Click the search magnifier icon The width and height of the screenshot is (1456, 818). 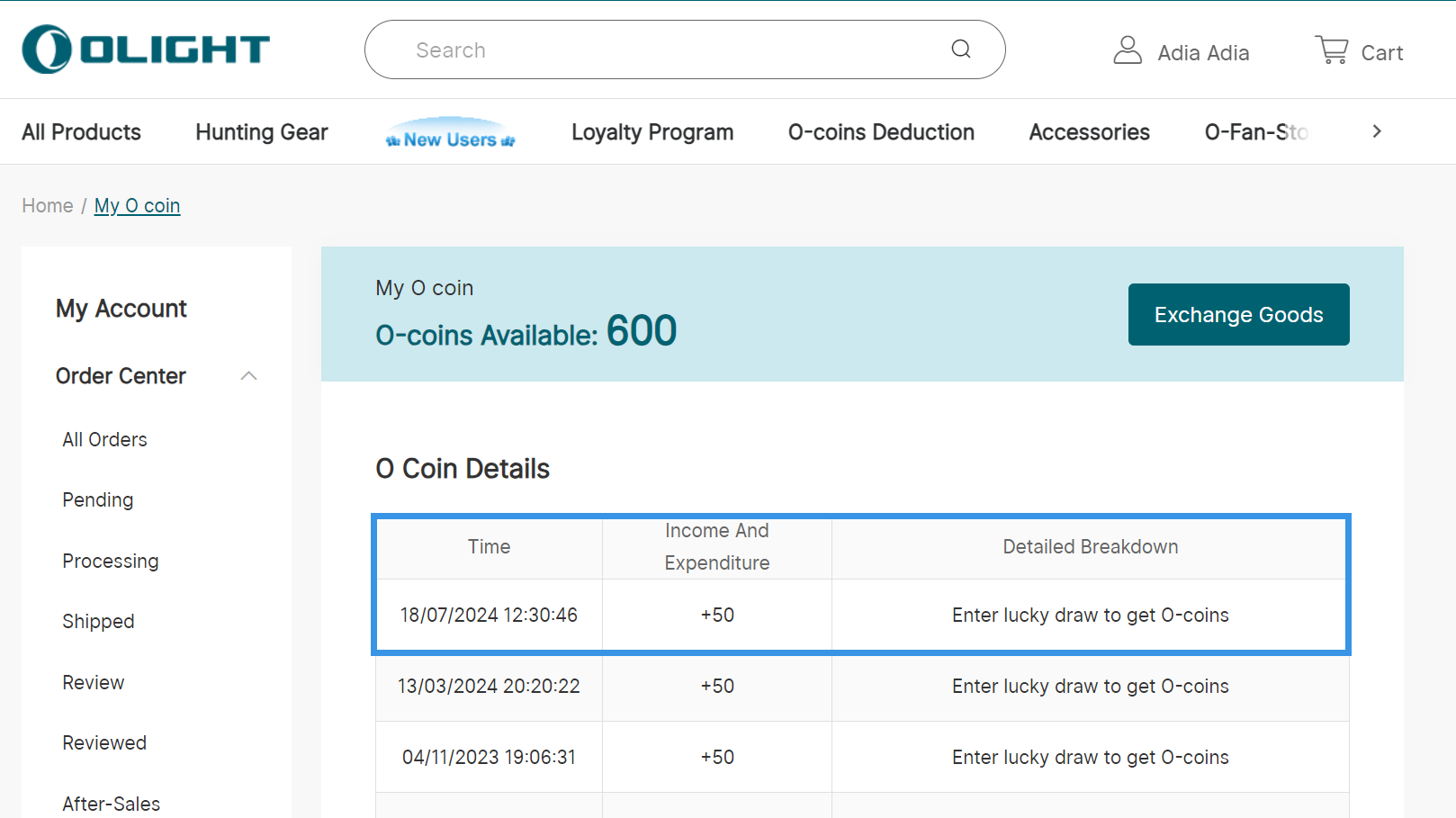tap(961, 49)
